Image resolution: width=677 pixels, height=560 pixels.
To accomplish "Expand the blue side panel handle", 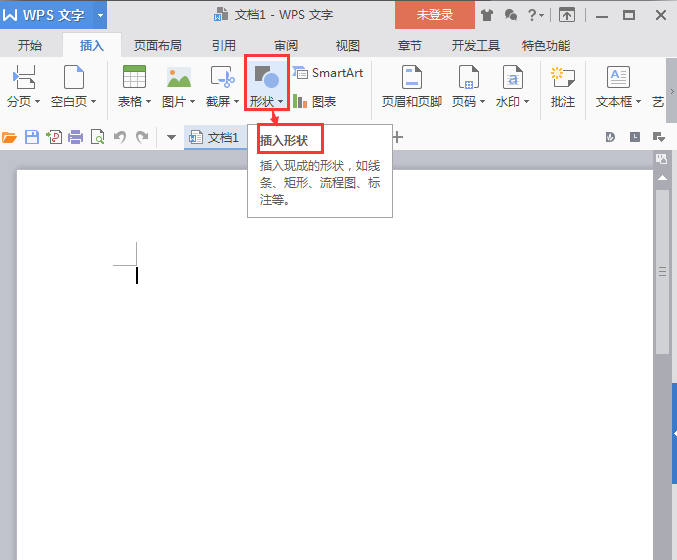I will pyautogui.click(x=674, y=433).
